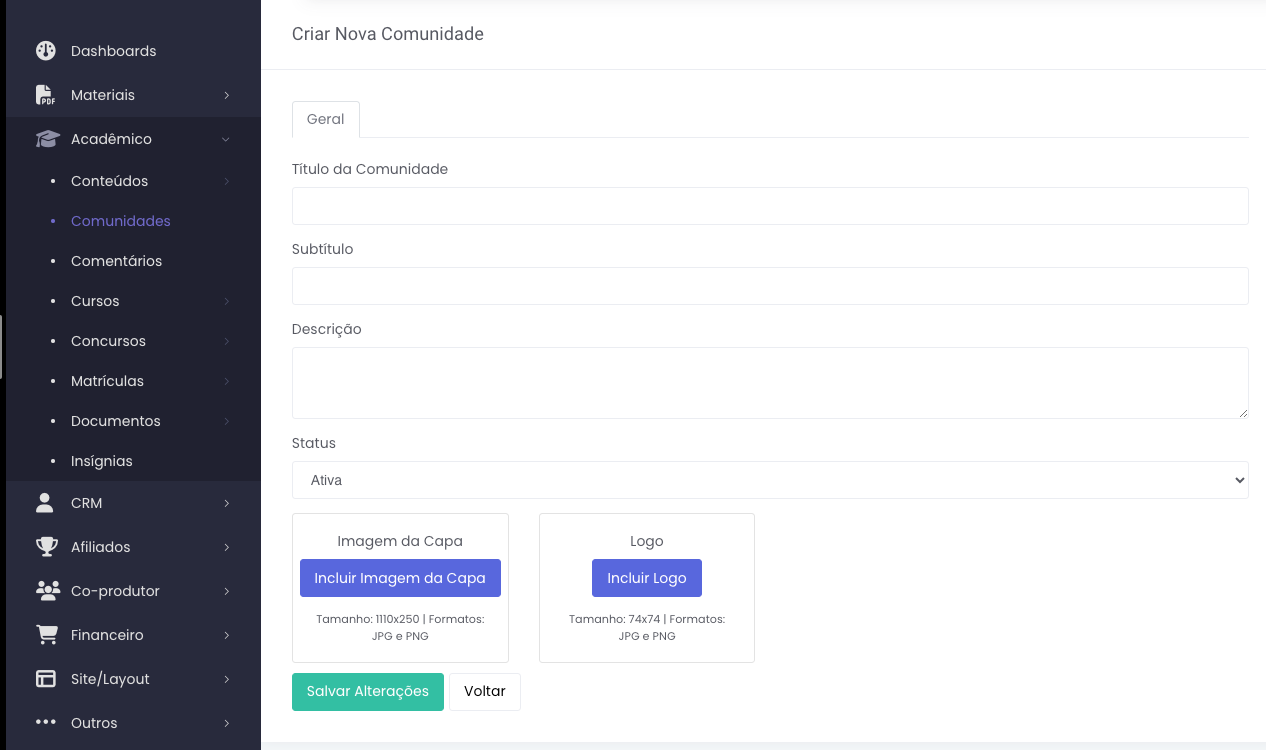Open the Comentários sidebar item

(116, 261)
